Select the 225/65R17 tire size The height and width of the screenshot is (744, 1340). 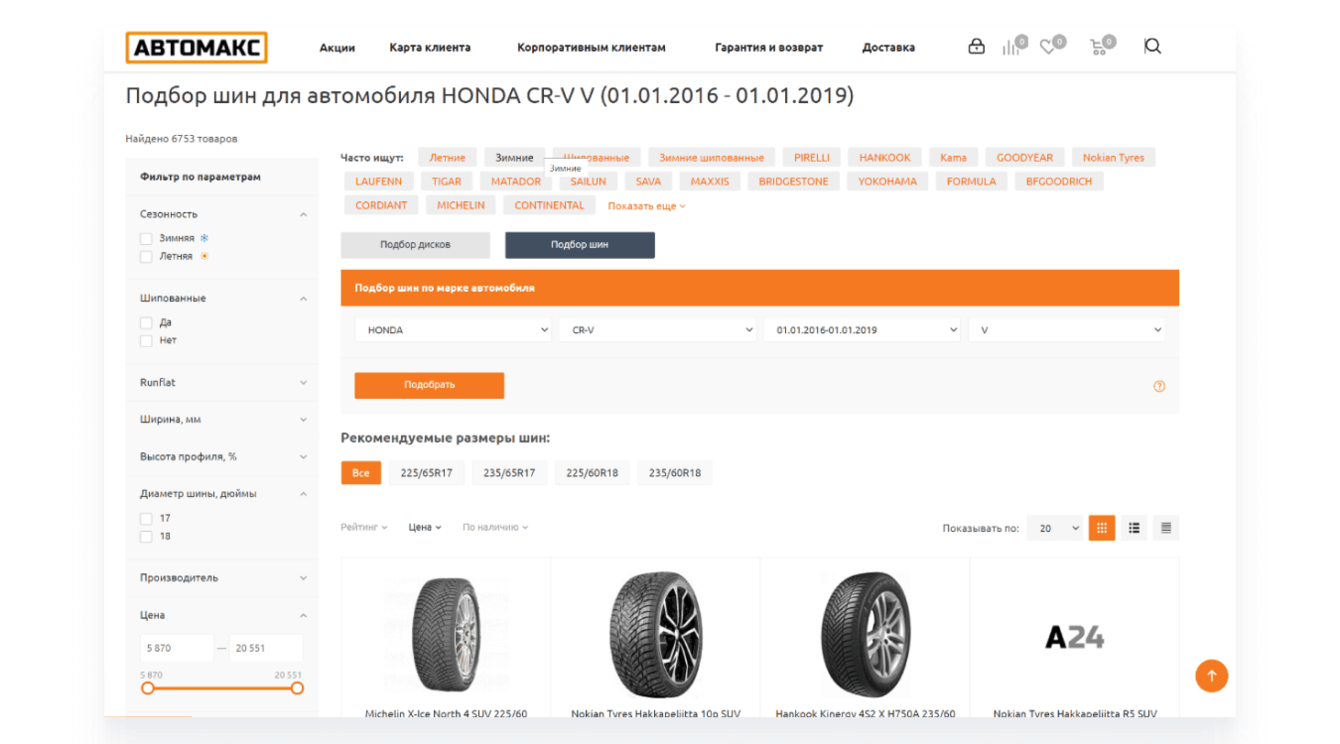(x=427, y=473)
